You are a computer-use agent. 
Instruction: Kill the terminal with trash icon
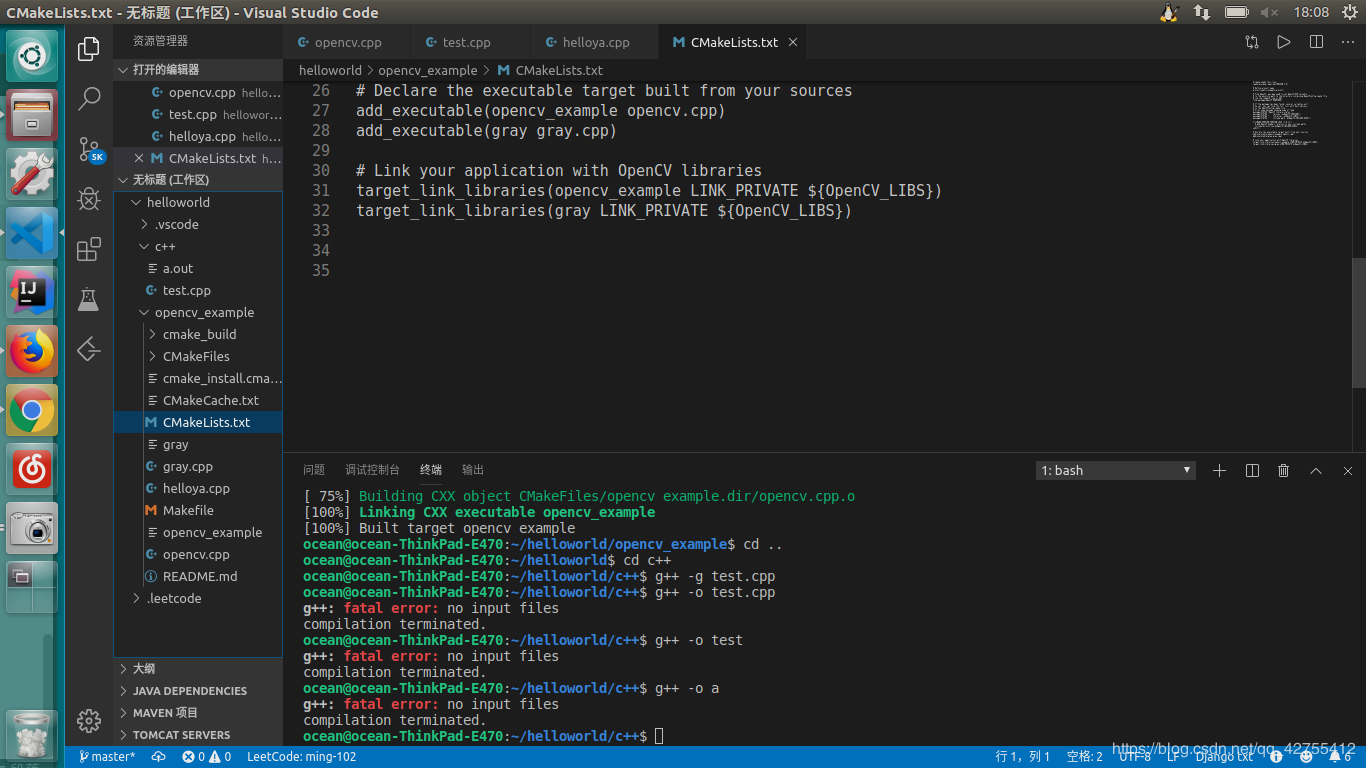pos(1284,470)
